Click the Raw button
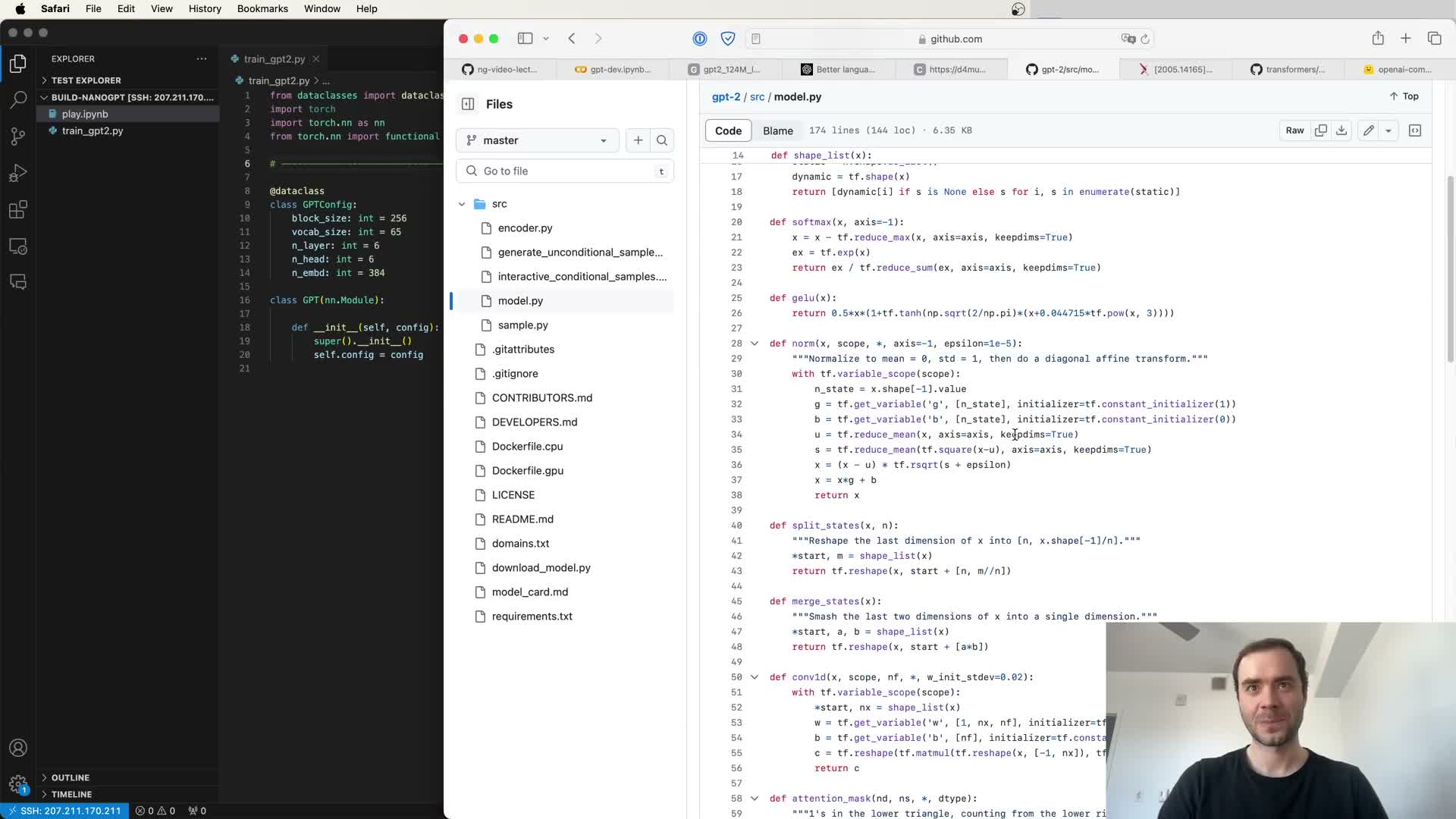1456x819 pixels. 1294,130
